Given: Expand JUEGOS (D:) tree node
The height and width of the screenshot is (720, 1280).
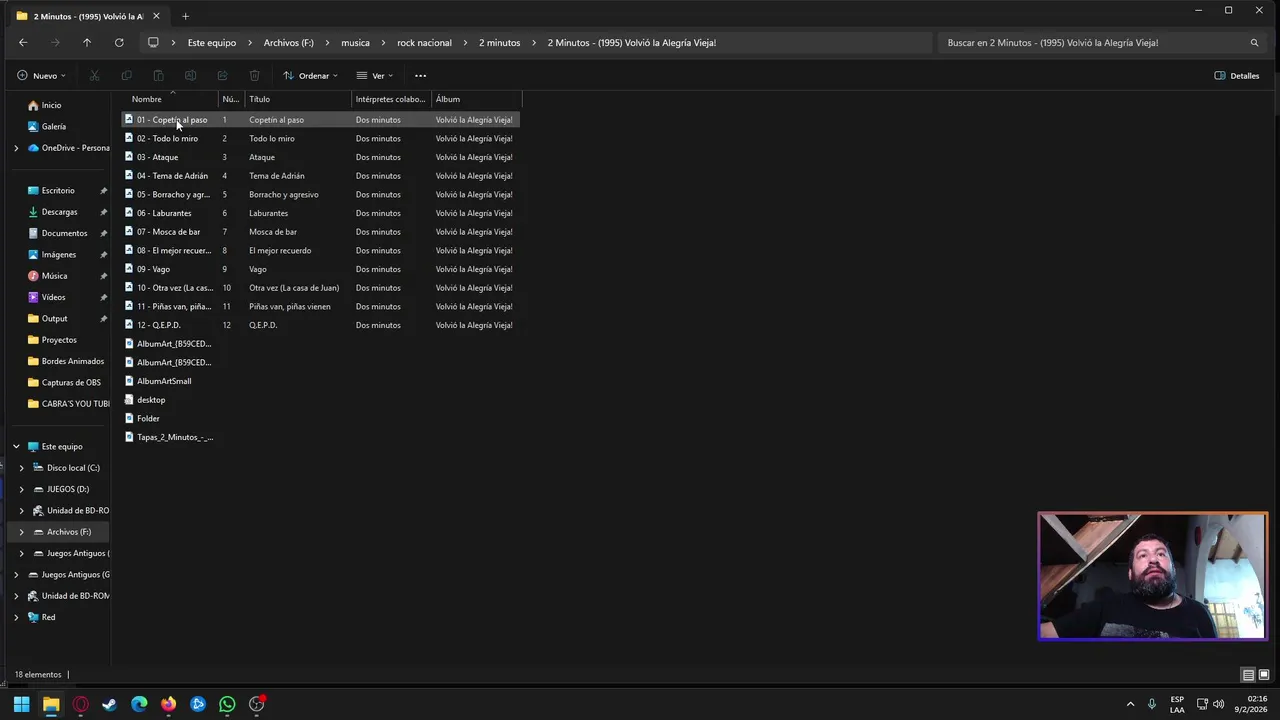Looking at the screenshot, I should (x=22, y=489).
